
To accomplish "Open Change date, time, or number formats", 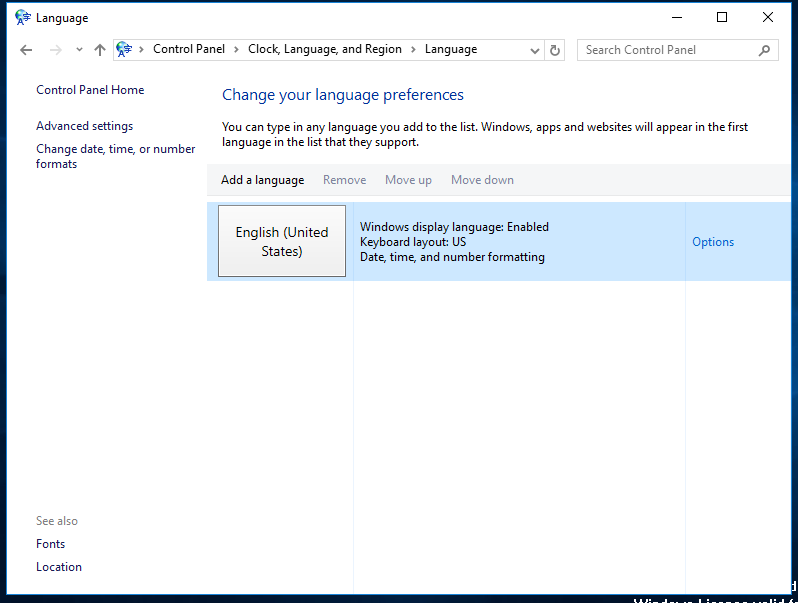I will (x=116, y=156).
